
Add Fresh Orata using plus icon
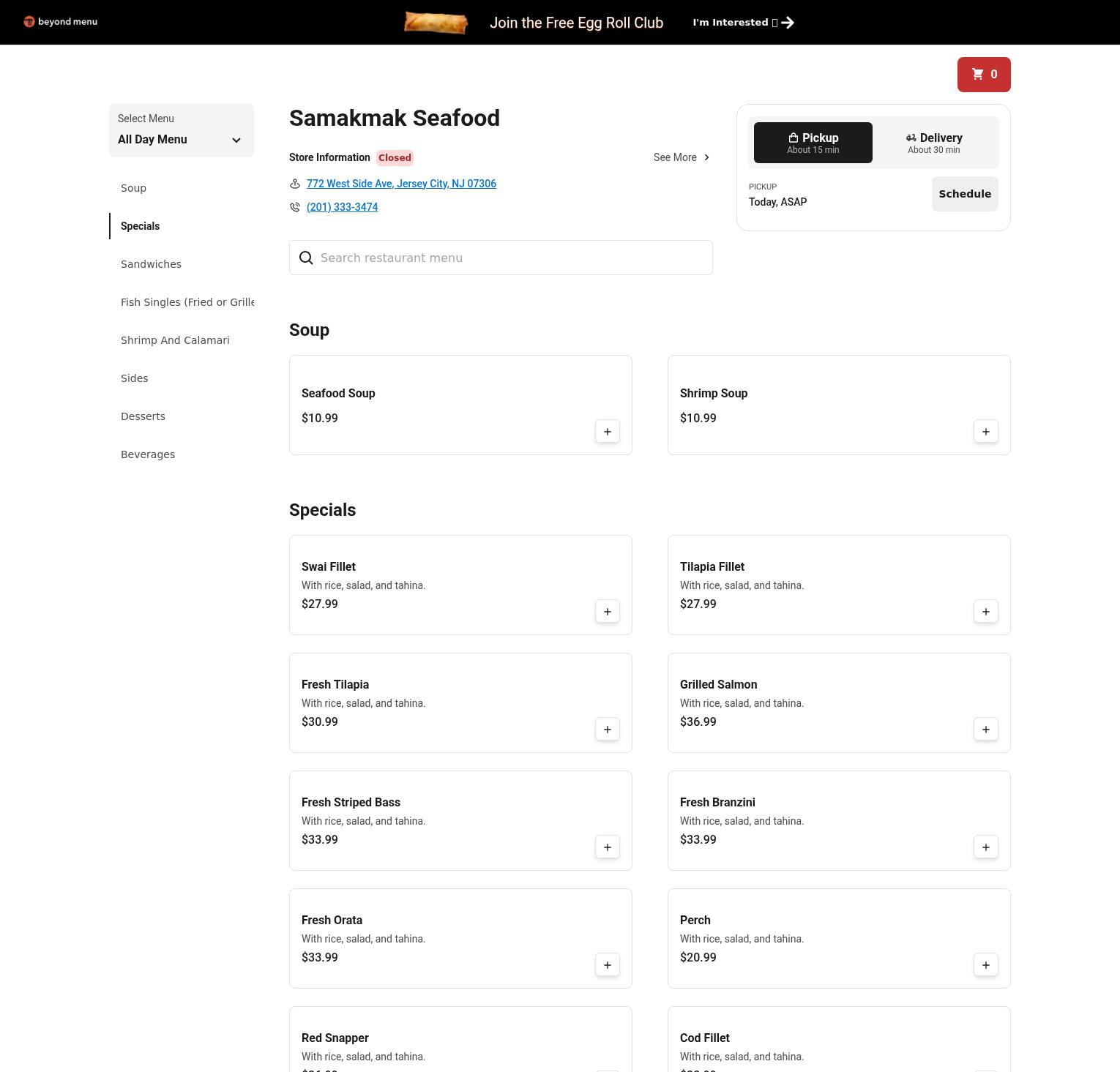(x=607, y=965)
